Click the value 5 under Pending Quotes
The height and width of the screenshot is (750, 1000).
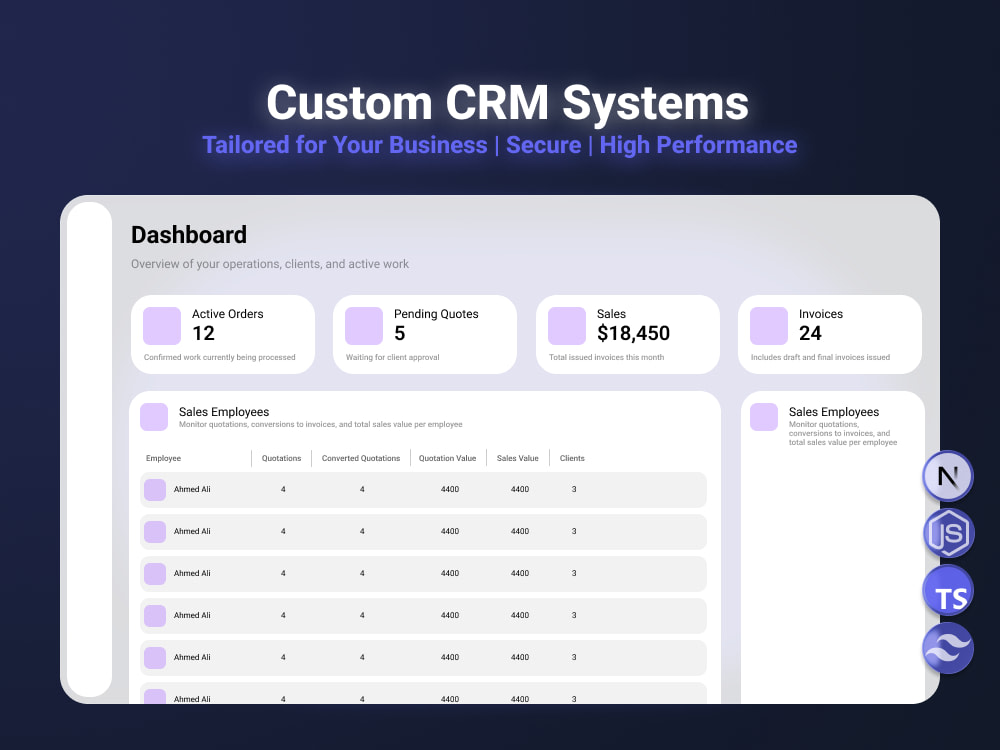[x=400, y=333]
